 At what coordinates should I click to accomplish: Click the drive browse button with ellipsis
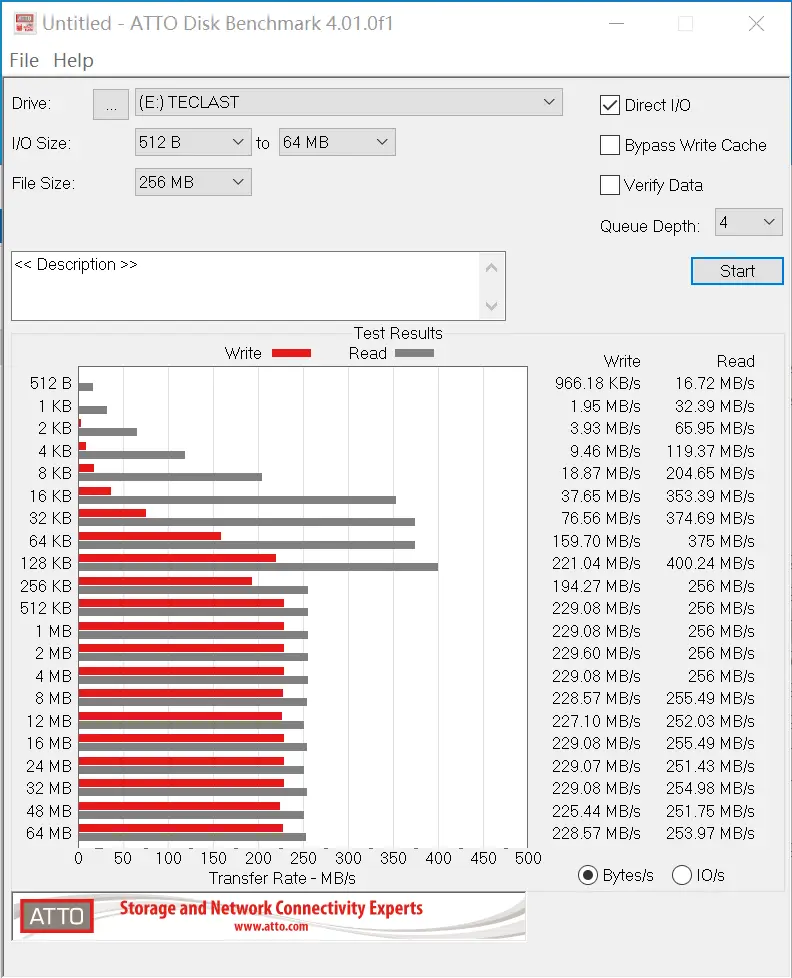point(111,104)
